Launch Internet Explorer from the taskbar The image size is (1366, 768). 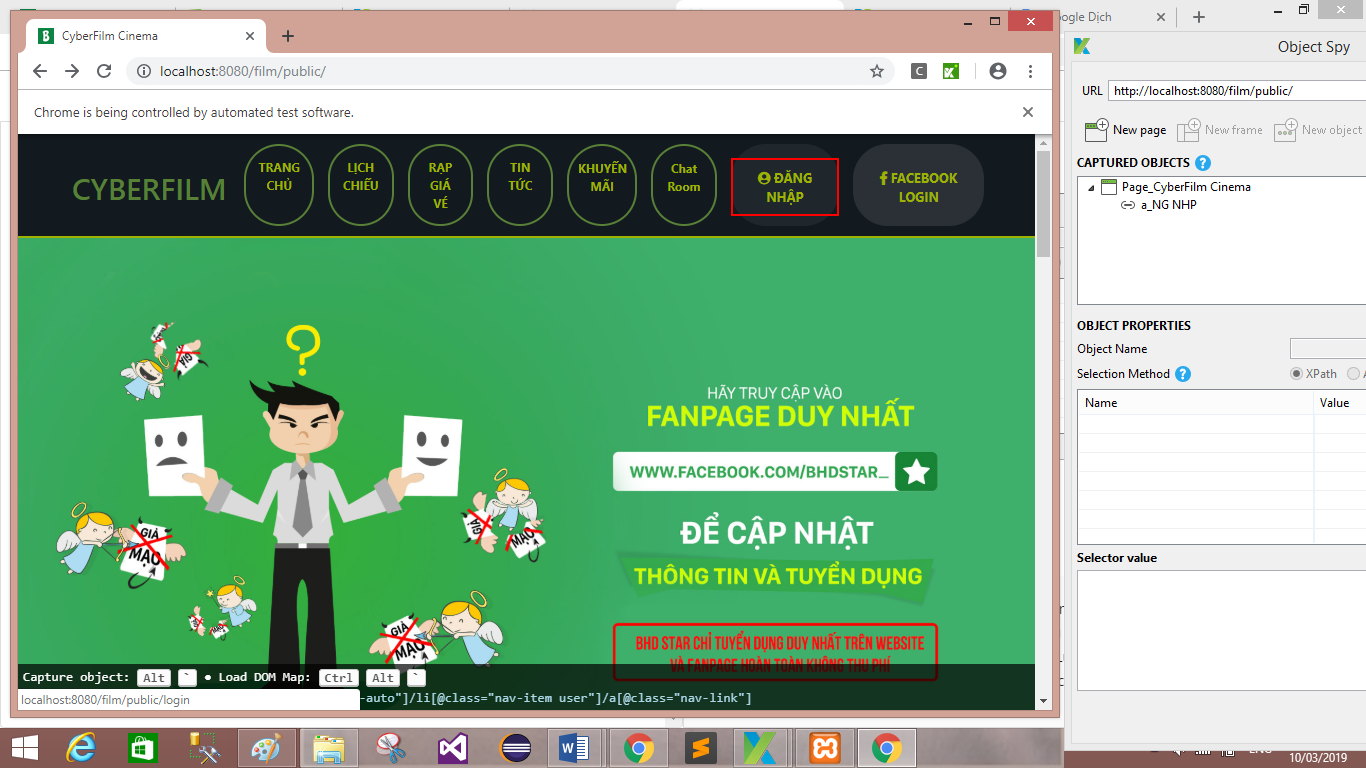point(81,747)
